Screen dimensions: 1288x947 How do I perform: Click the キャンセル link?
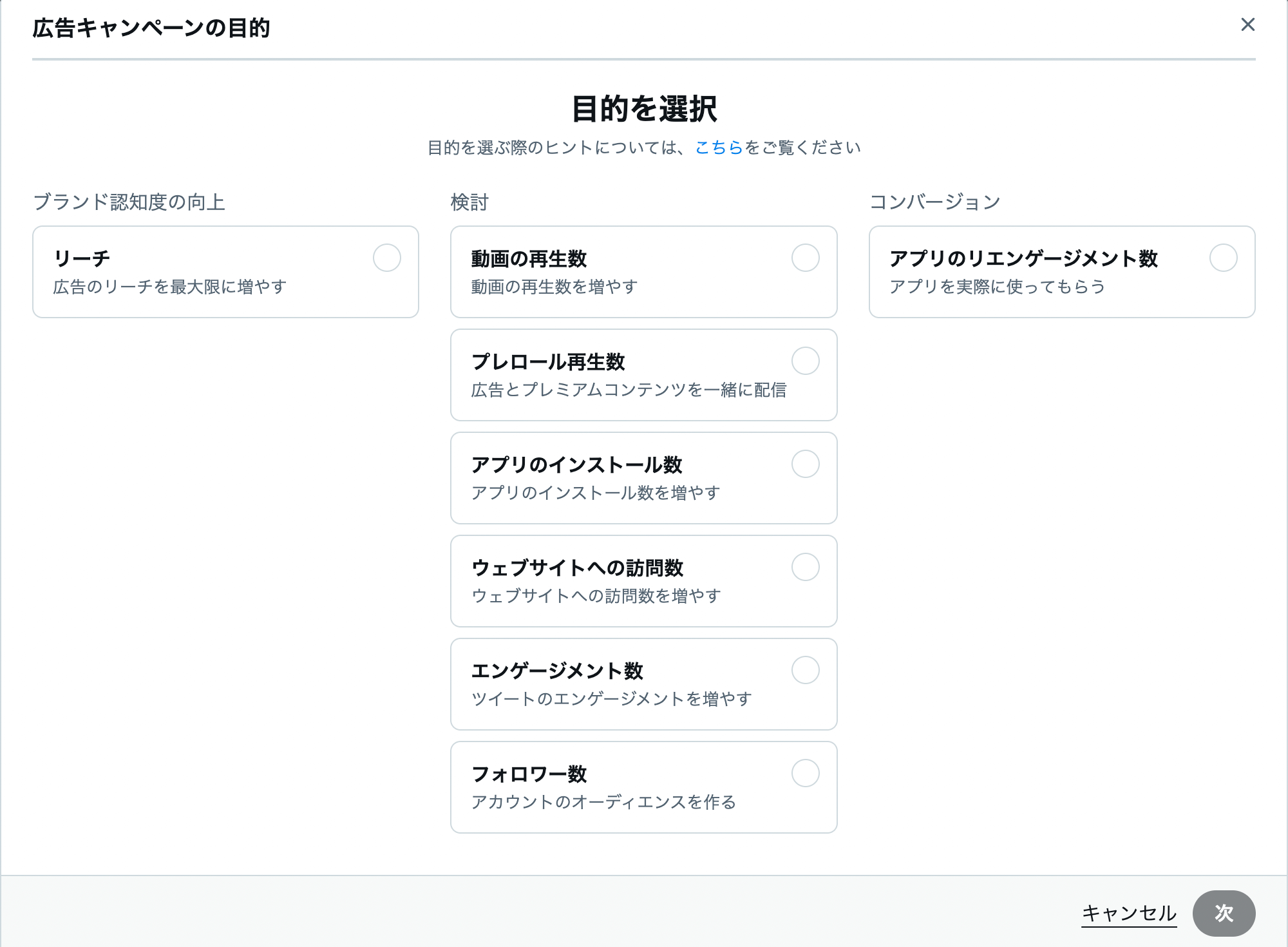point(1128,913)
